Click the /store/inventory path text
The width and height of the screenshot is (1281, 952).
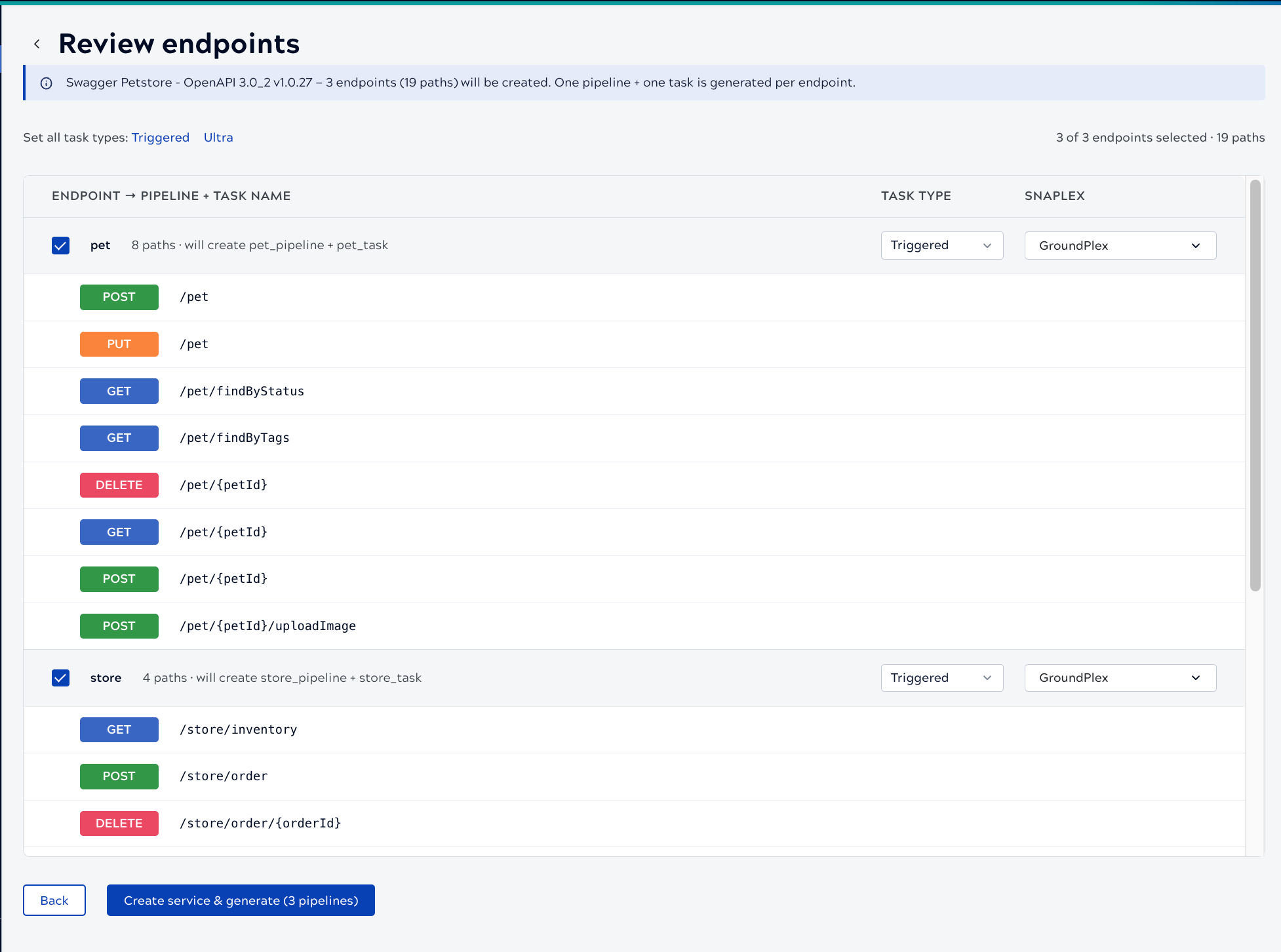pyautogui.click(x=239, y=730)
